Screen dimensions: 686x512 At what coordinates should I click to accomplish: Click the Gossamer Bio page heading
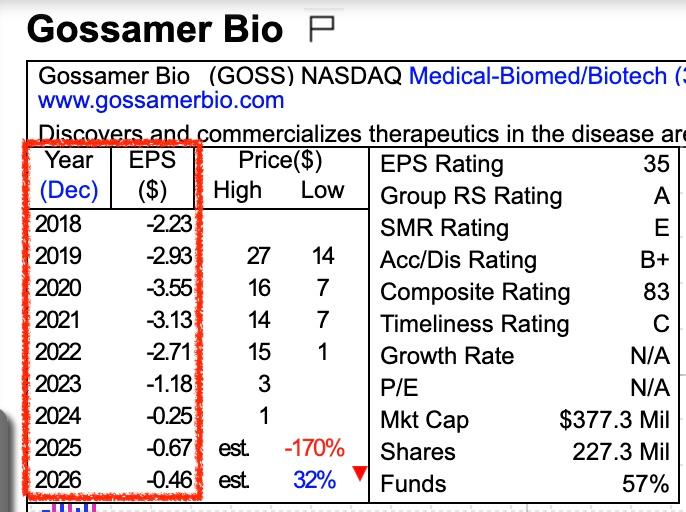(x=155, y=29)
